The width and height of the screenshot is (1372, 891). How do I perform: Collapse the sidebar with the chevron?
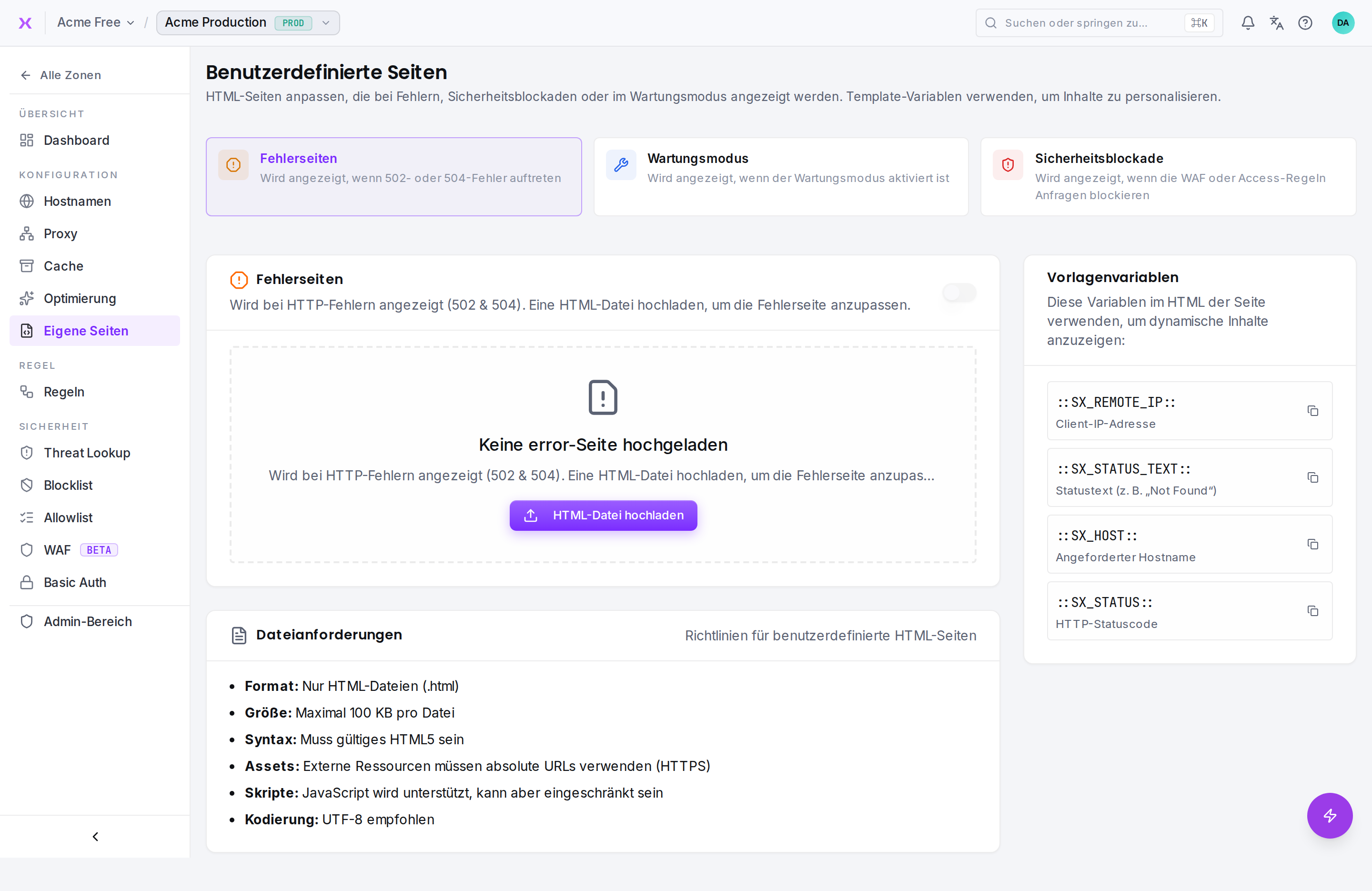(x=95, y=836)
